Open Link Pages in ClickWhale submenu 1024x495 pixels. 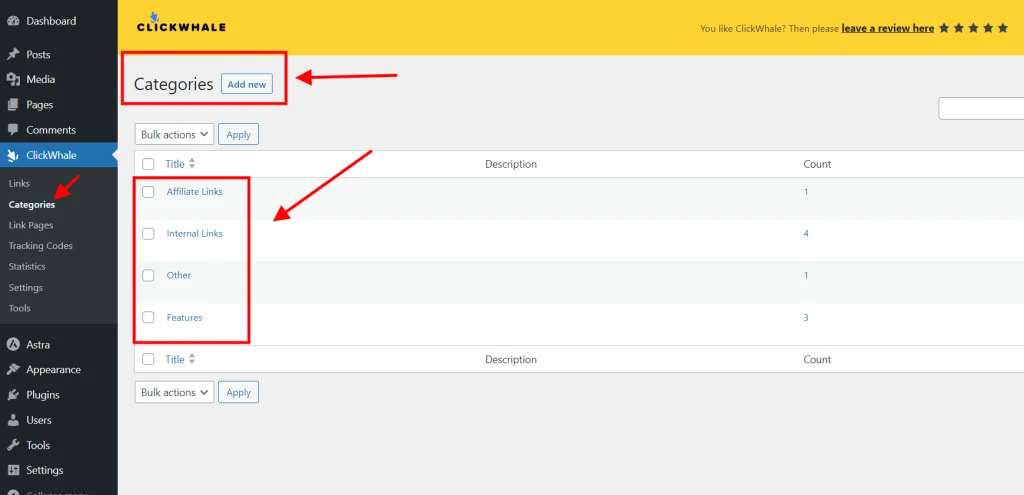31,225
